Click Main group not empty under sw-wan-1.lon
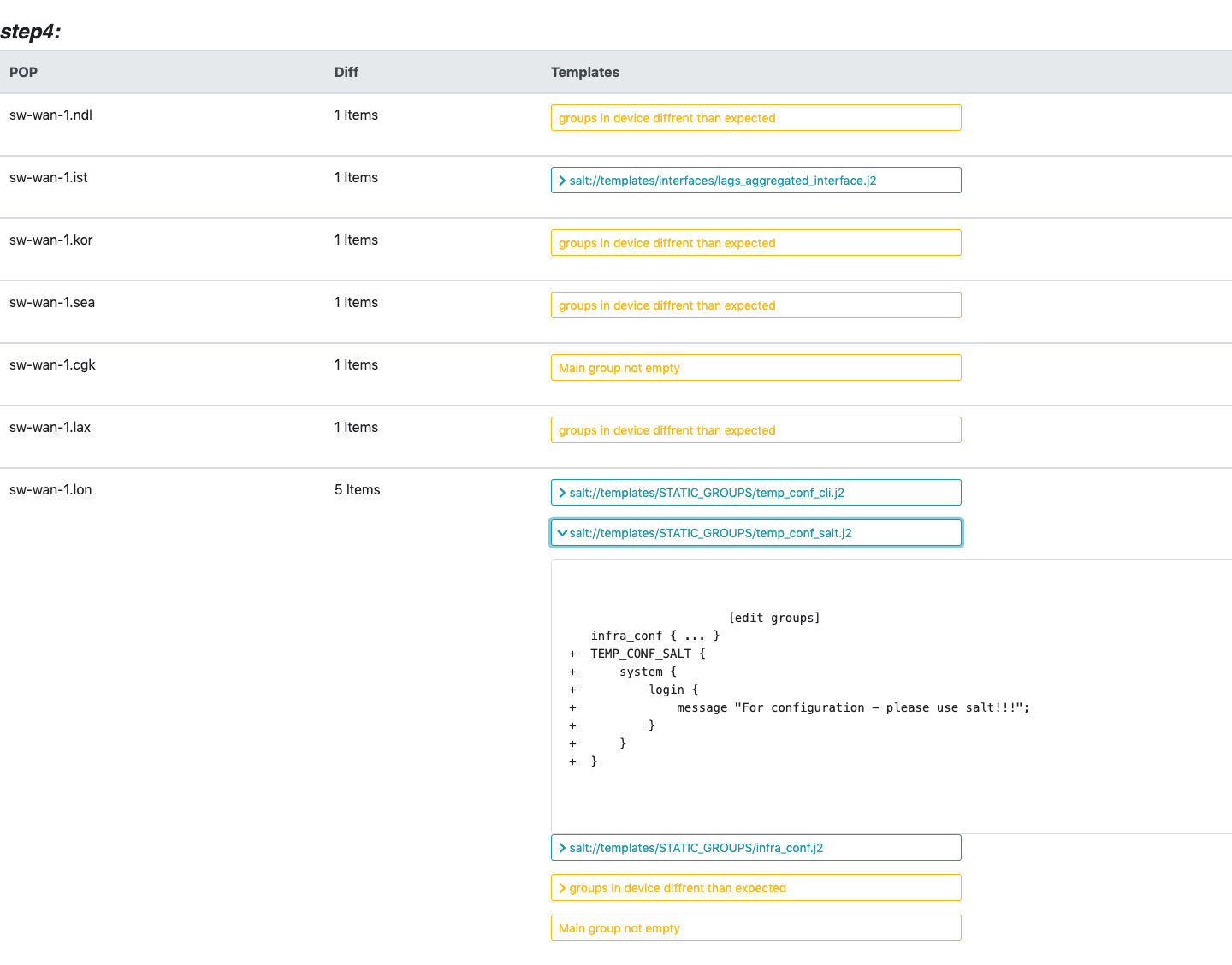 [x=755, y=928]
